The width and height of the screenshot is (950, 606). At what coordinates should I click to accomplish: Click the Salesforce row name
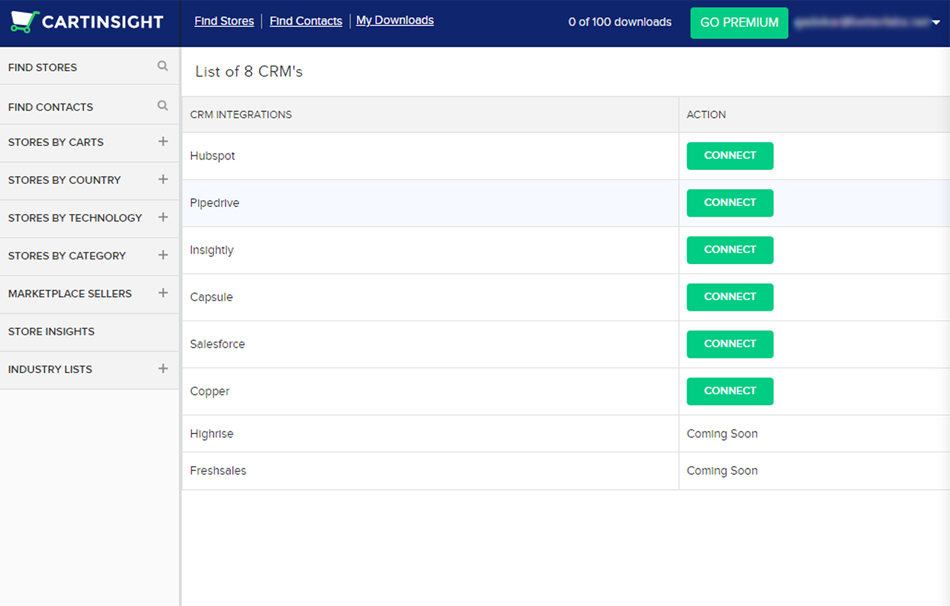(x=218, y=344)
